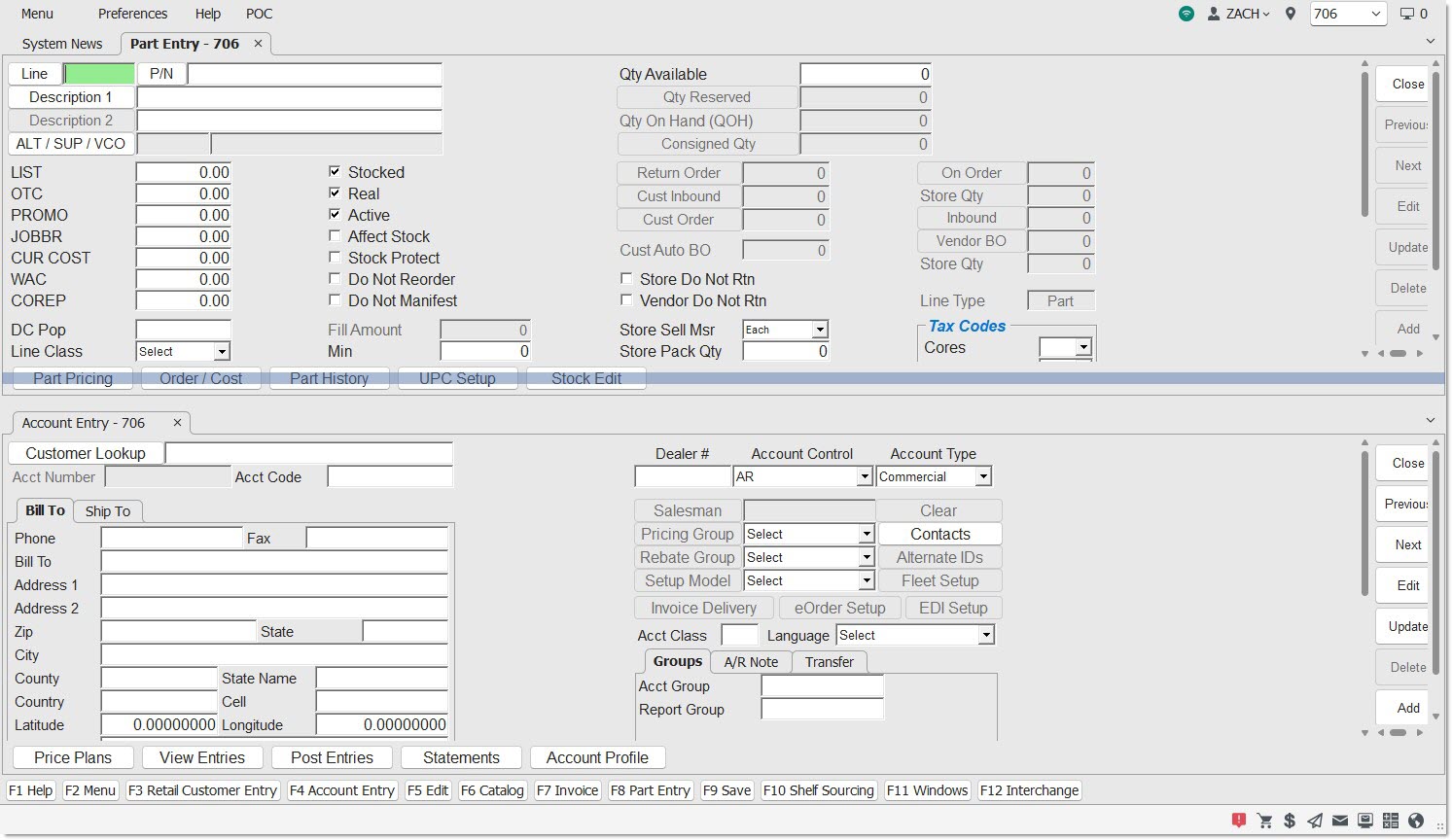
Task: Click the Customer Lookup input field
Action: (308, 453)
